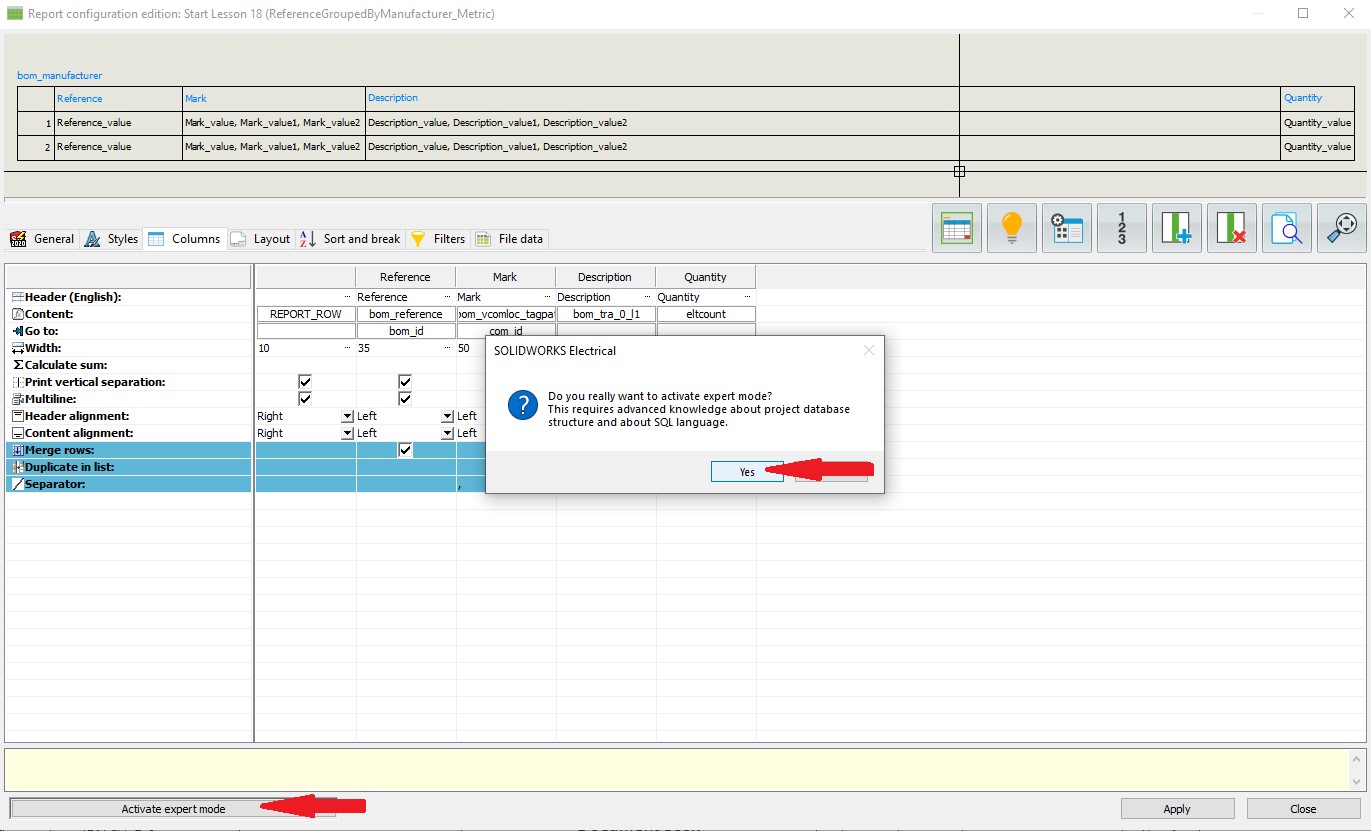This screenshot has height=831, width=1371.
Task: Confirm expert mode by clicking Yes
Action: [x=747, y=472]
